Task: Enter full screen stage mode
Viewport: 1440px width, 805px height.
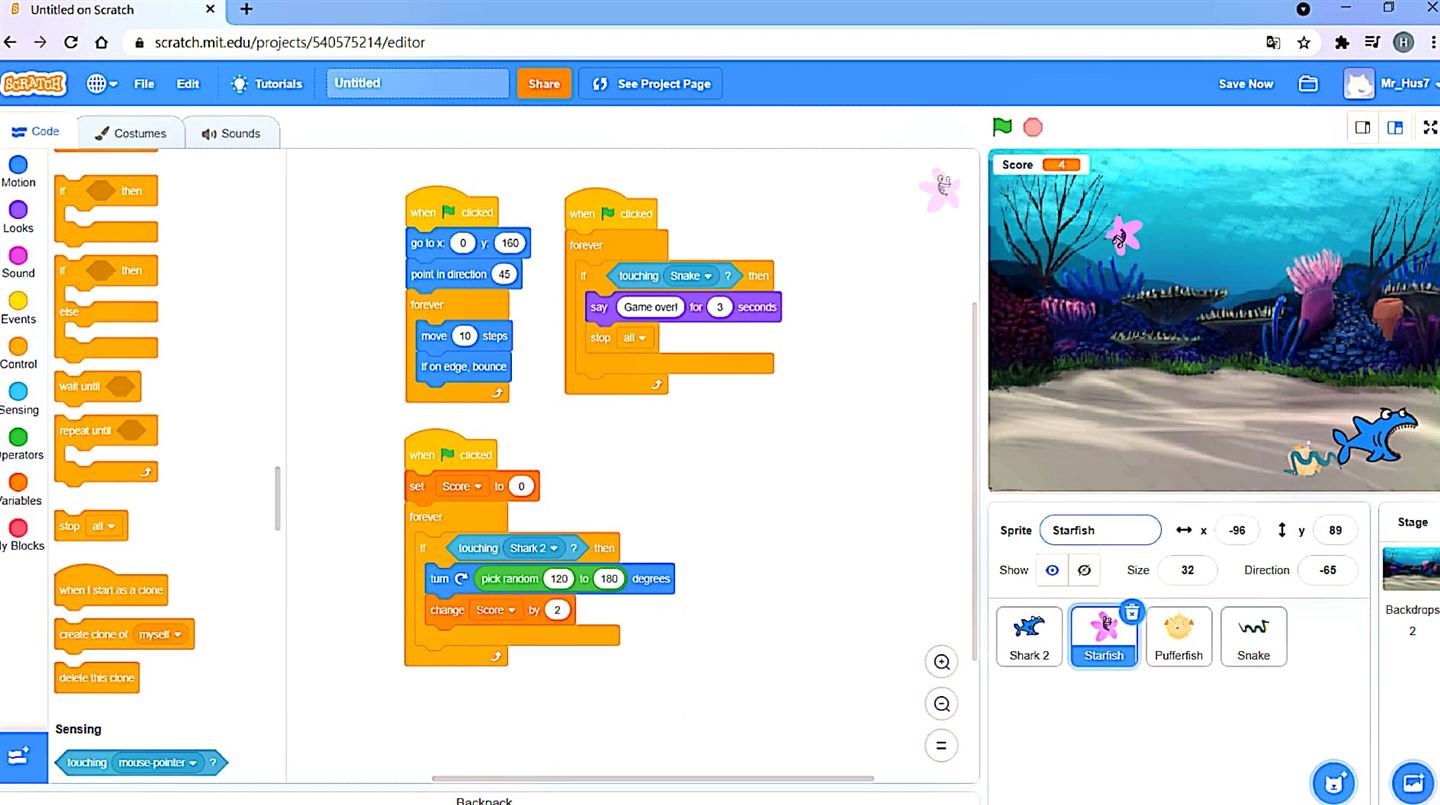Action: tap(1429, 128)
